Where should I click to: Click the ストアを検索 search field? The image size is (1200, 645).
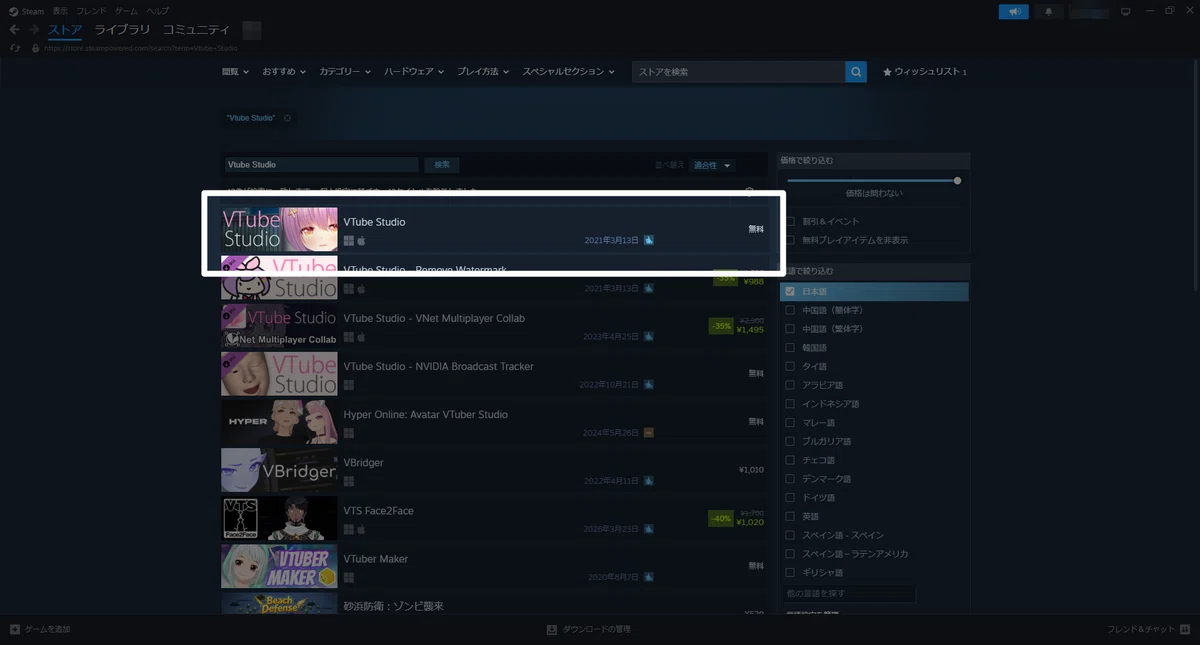point(738,72)
